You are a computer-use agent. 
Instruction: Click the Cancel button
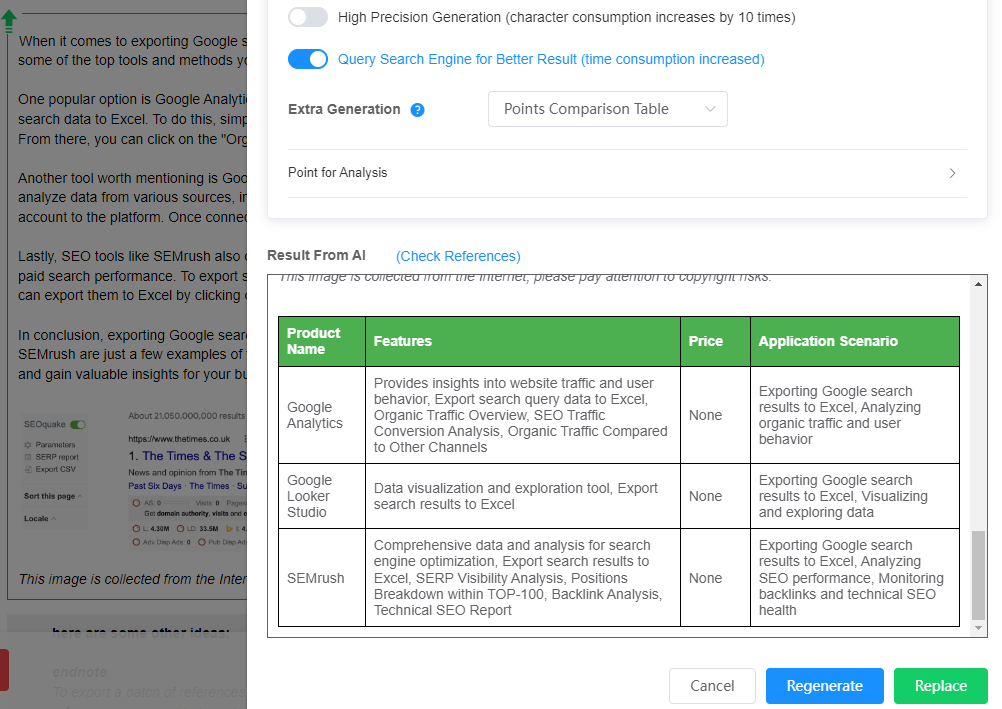pos(712,686)
